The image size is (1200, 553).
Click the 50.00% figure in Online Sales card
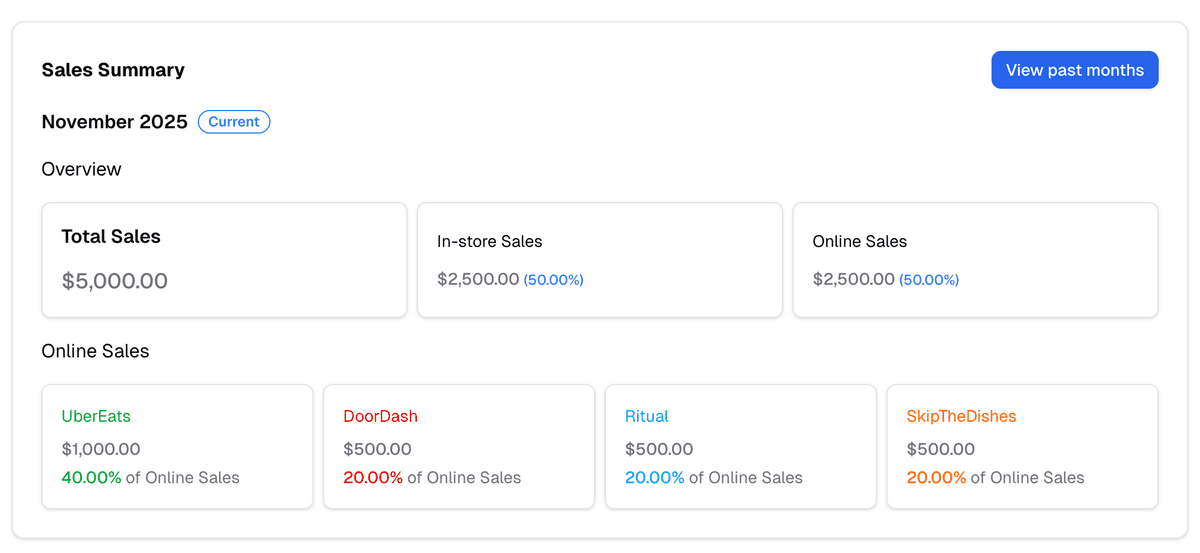click(929, 280)
